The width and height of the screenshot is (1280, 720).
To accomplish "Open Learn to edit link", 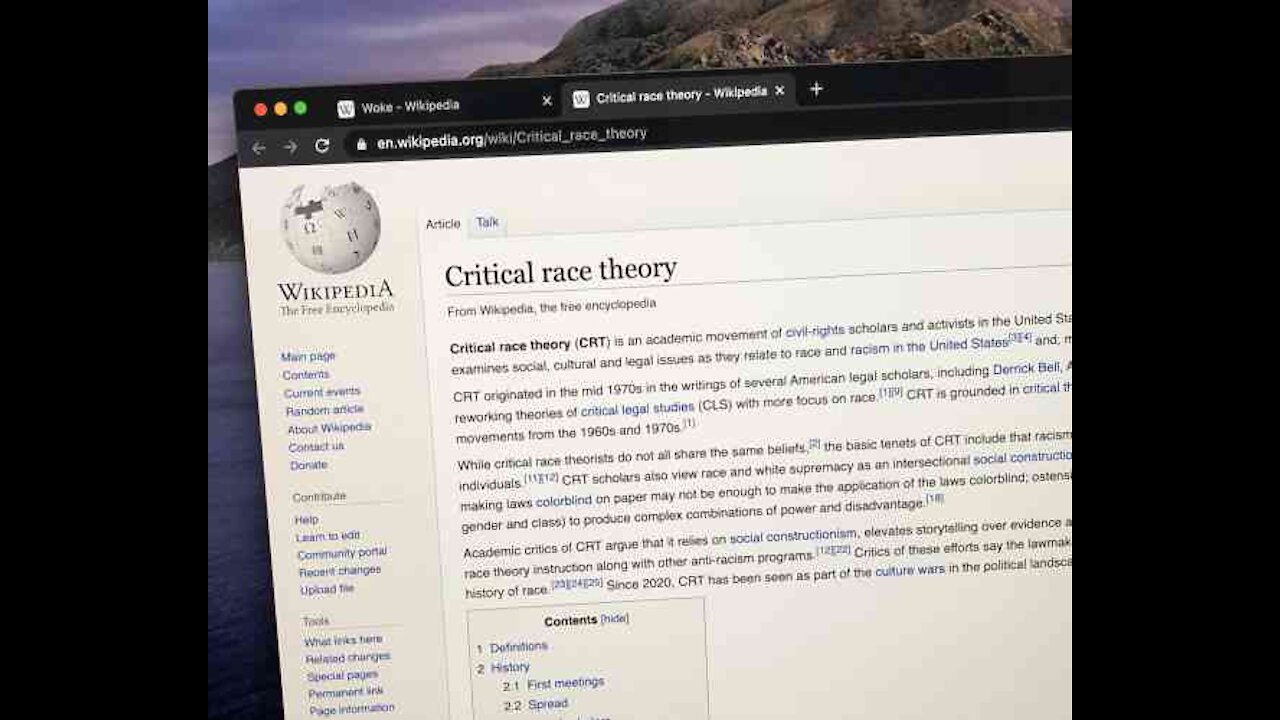I will 328,537.
